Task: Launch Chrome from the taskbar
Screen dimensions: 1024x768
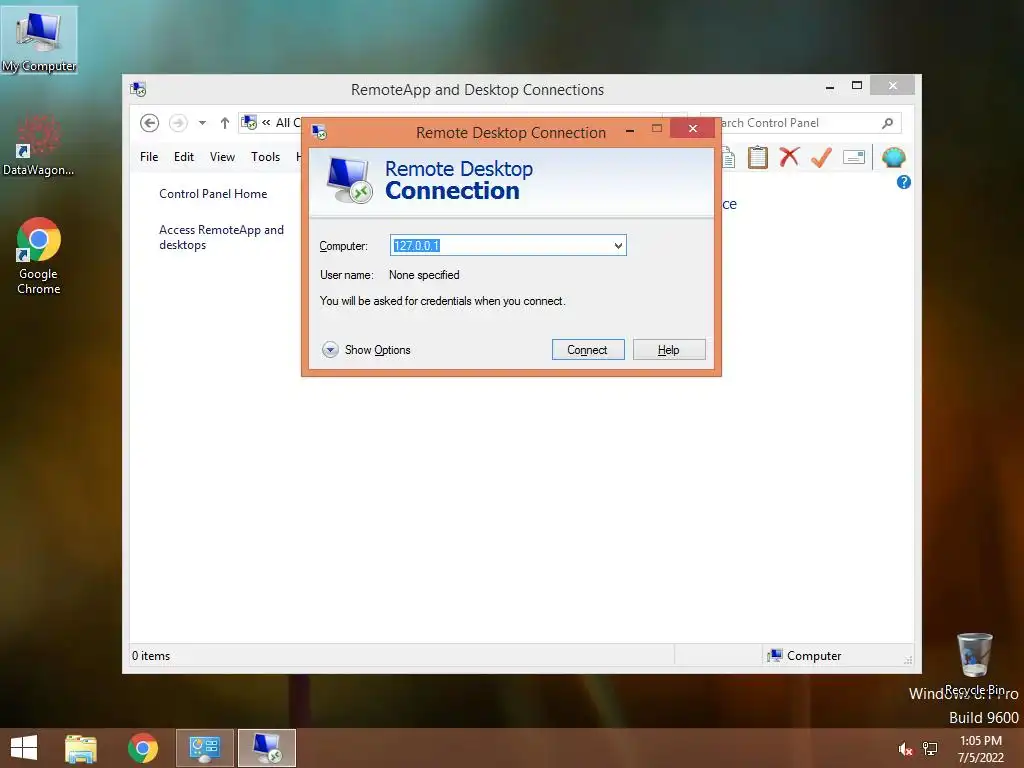Action: coord(143,748)
